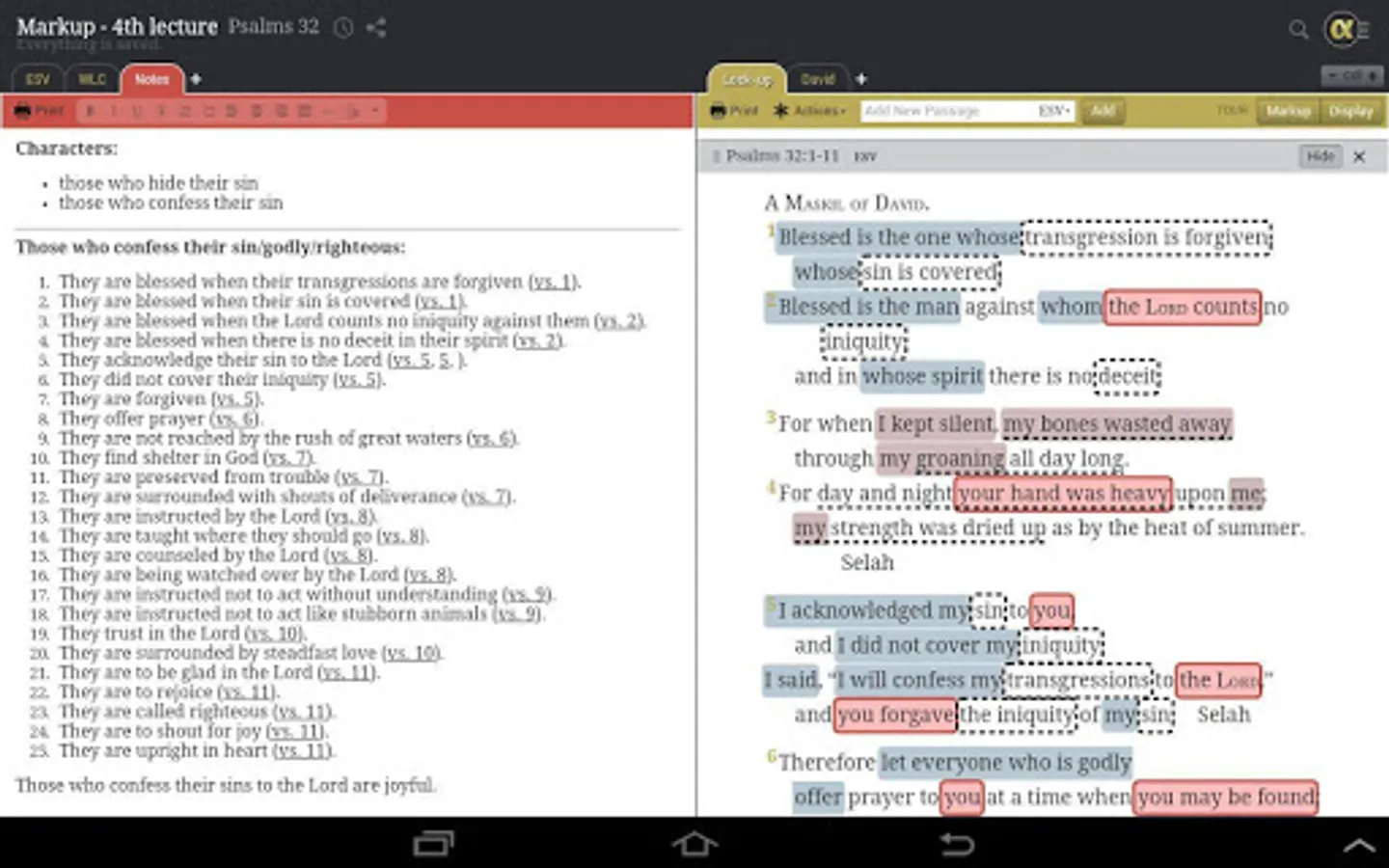
Task: Click the Psalms 32 reference in title bar
Action: click(274, 27)
